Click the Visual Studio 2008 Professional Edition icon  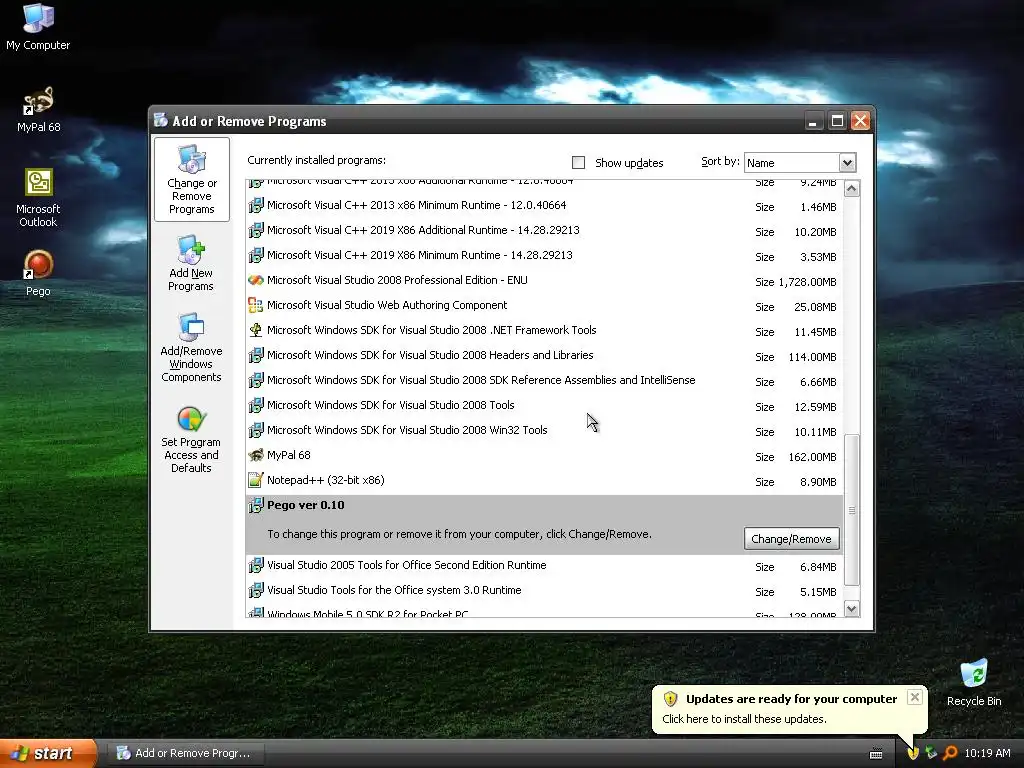tap(255, 280)
